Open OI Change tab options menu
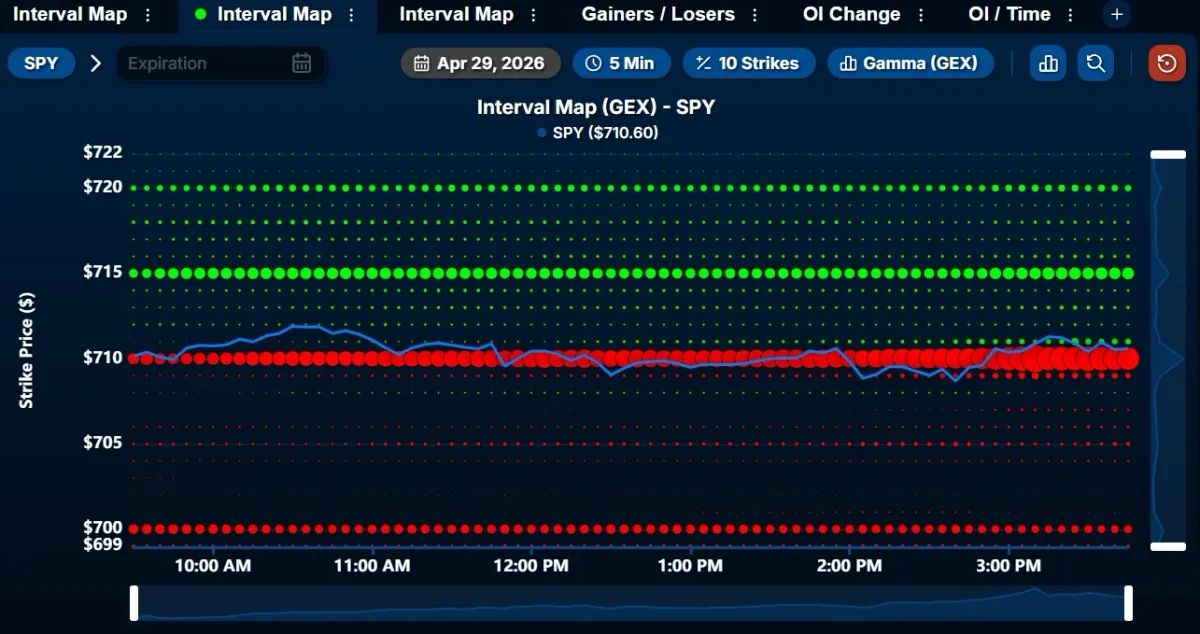1200x634 pixels. tap(920, 15)
